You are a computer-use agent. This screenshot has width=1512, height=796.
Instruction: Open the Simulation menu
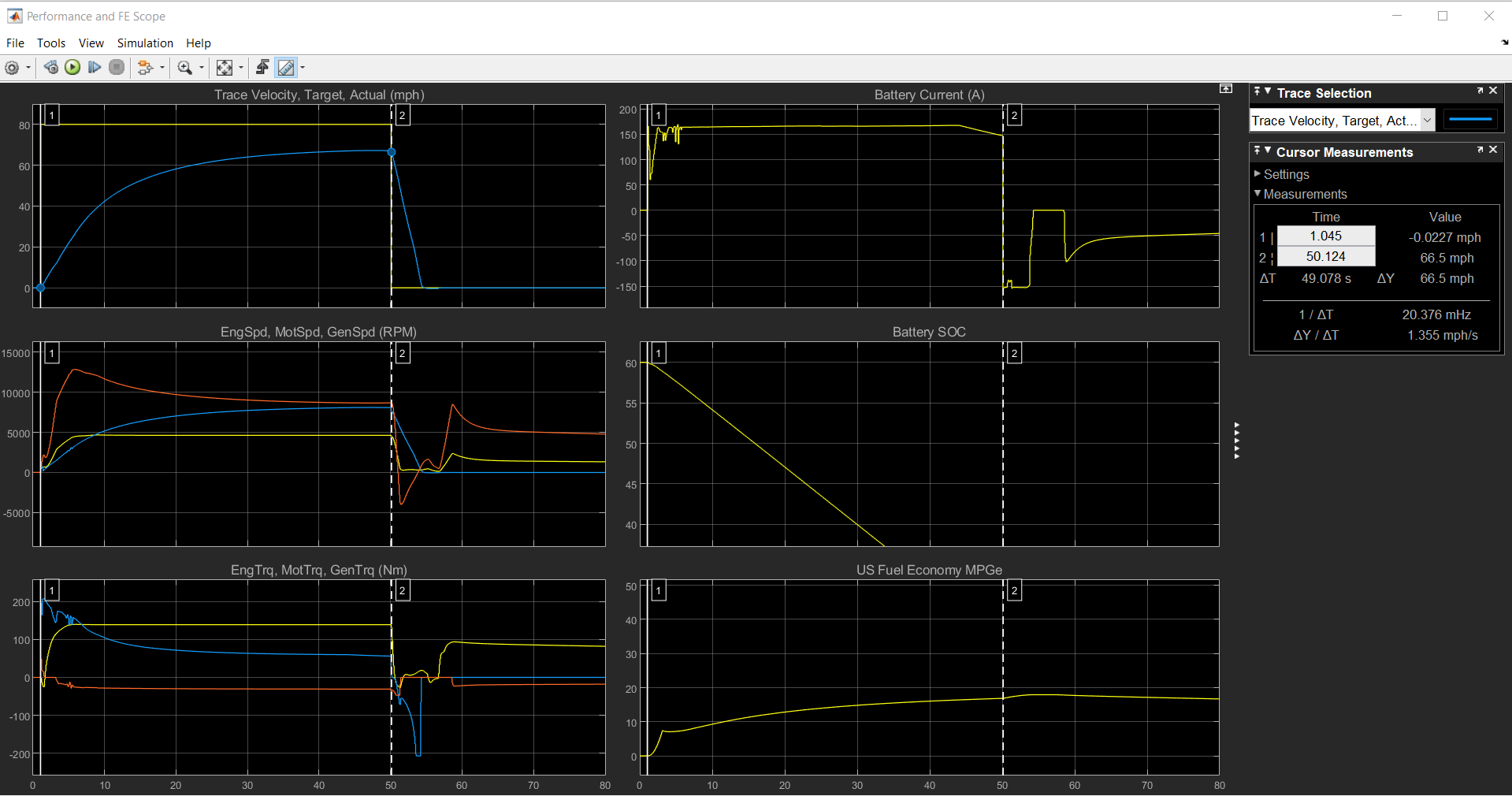pos(145,43)
